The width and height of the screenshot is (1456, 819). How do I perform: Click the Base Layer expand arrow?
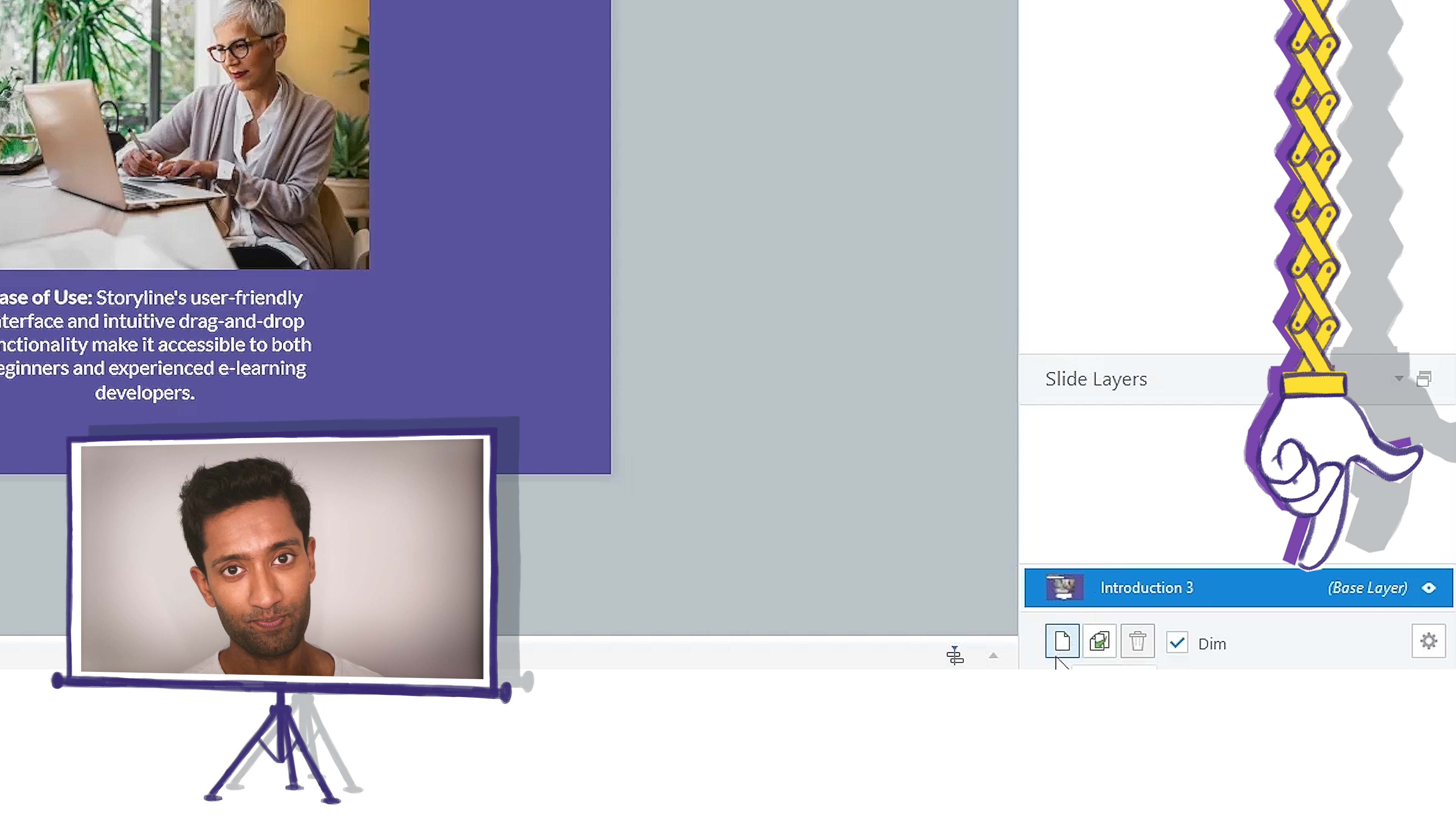click(1429, 587)
